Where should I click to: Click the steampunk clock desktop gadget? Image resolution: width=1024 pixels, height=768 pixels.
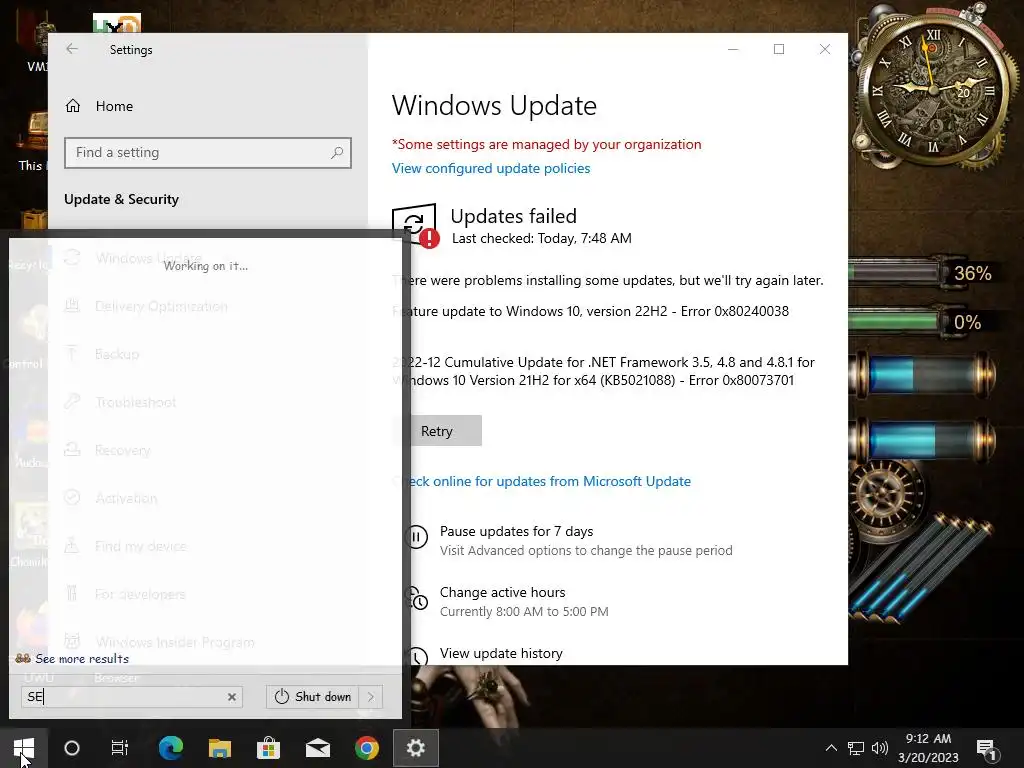(x=933, y=89)
